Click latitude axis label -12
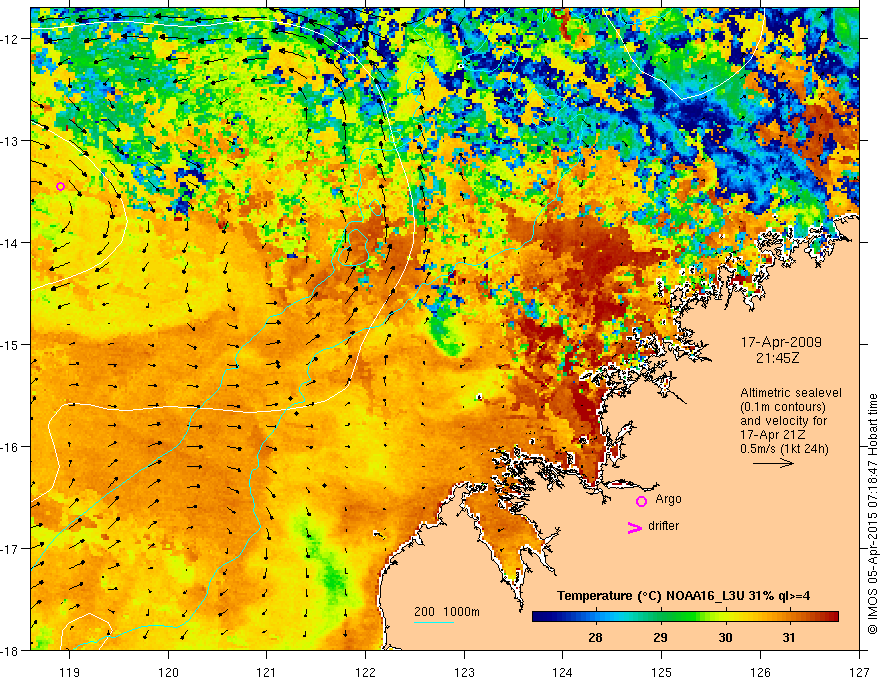 tap(11, 39)
